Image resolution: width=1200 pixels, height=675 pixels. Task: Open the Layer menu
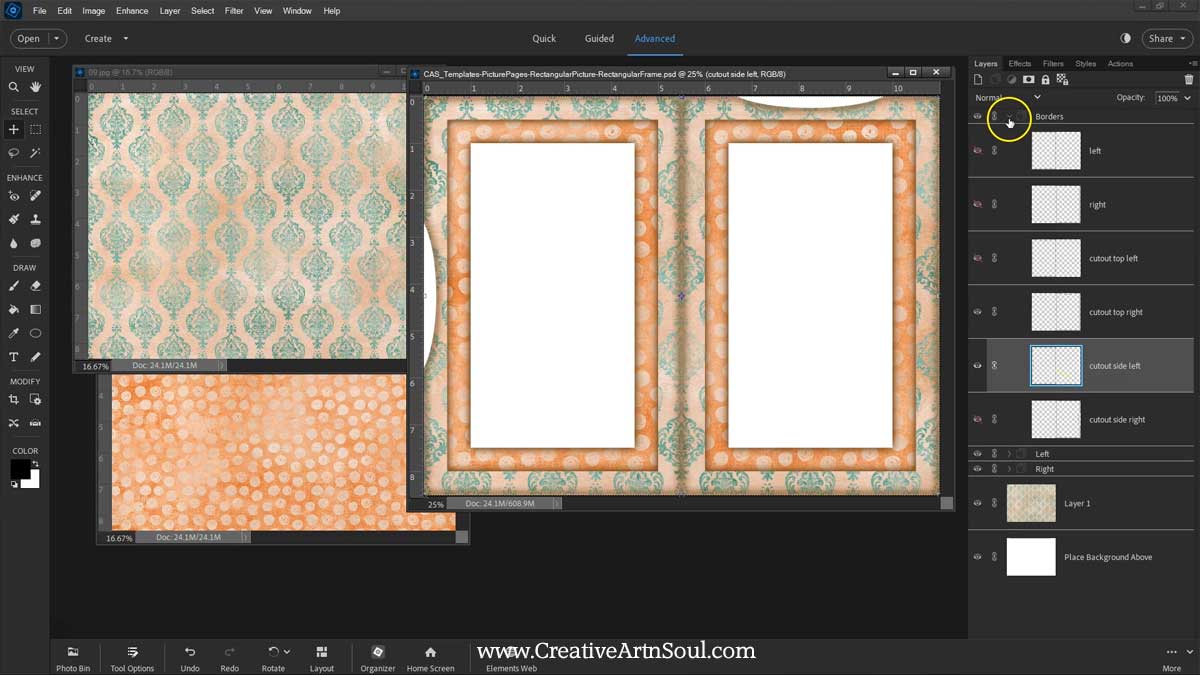[x=170, y=11]
